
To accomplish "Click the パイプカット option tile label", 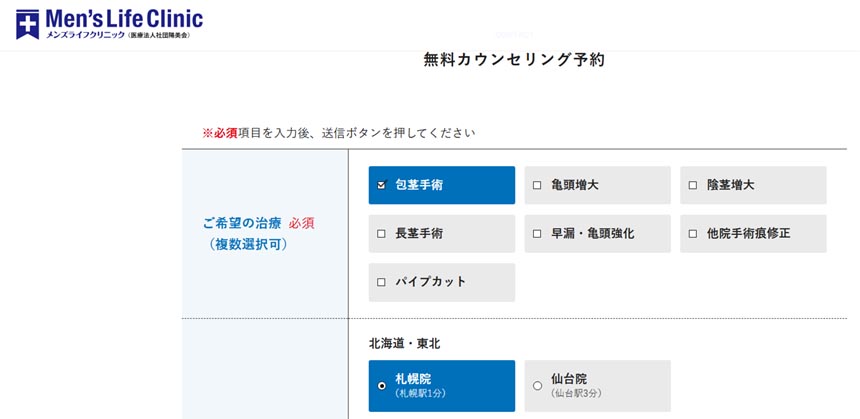I will [x=431, y=282].
